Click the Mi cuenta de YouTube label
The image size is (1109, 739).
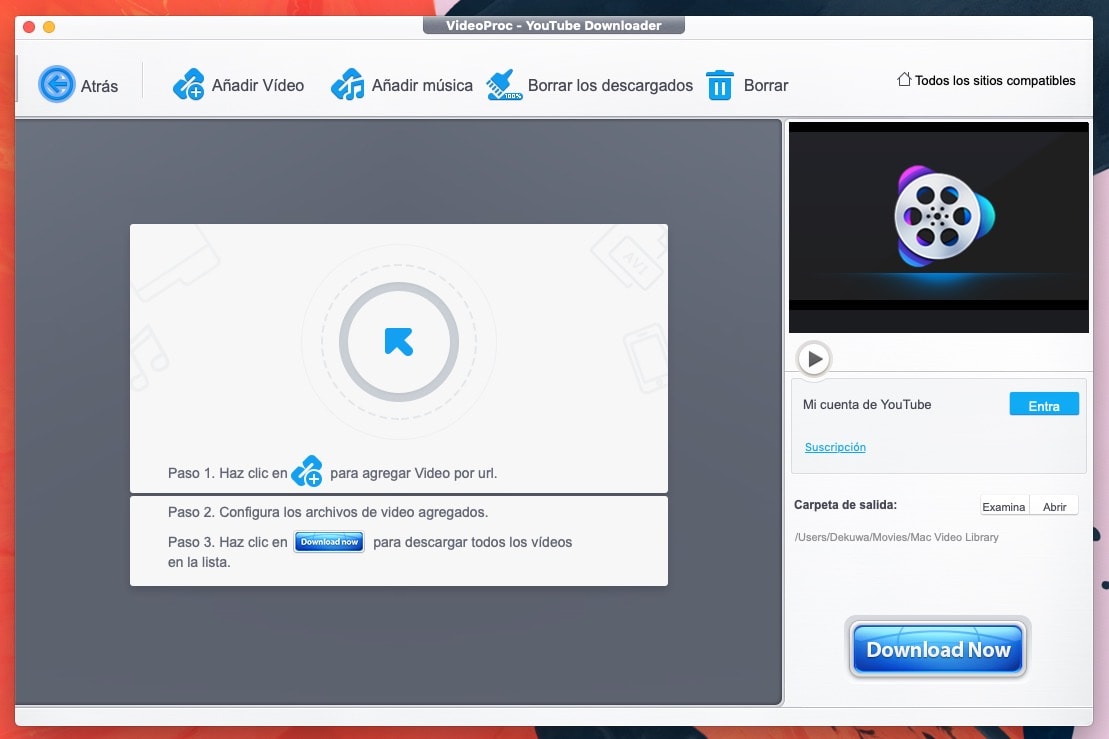(867, 405)
